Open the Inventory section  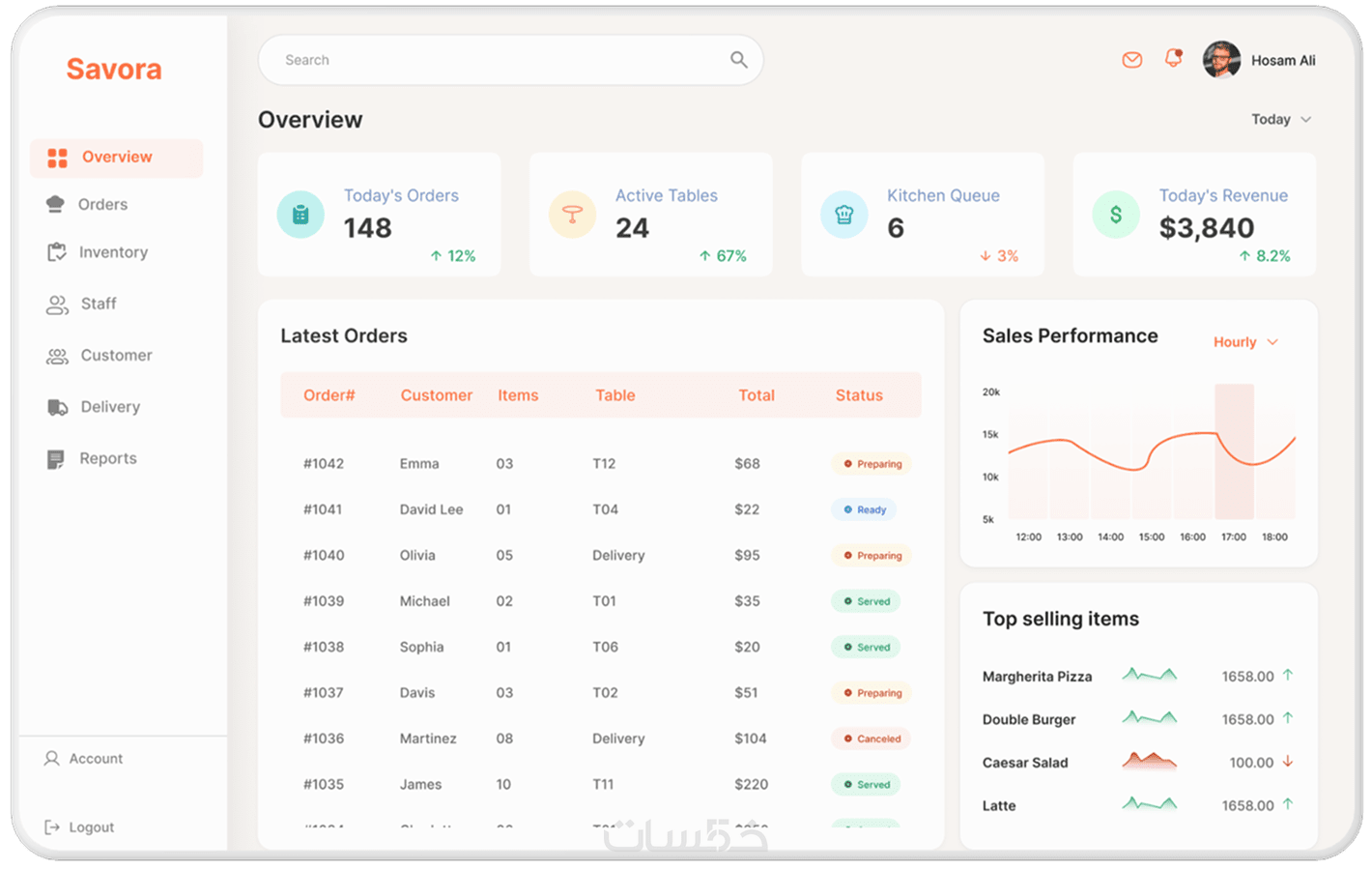pos(98,252)
